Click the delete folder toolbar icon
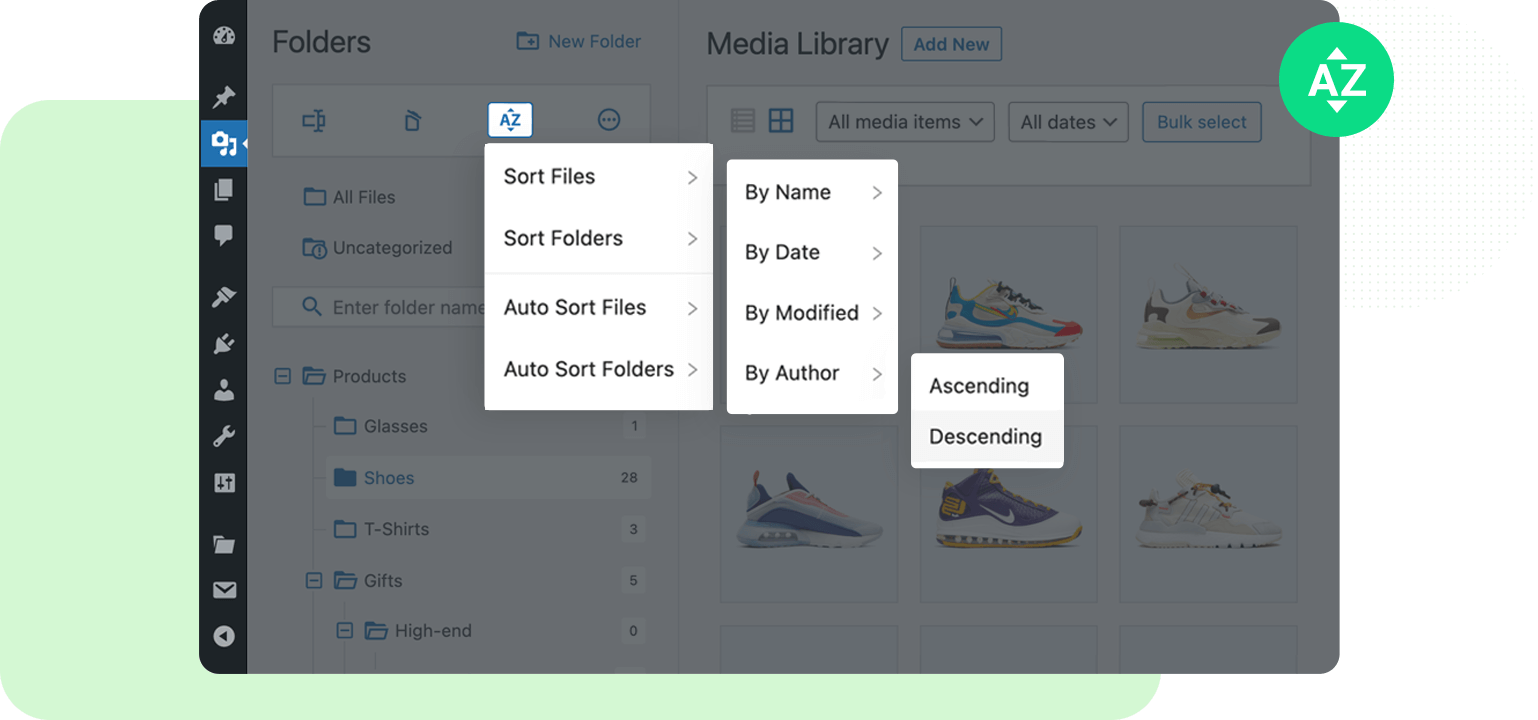 (x=412, y=121)
